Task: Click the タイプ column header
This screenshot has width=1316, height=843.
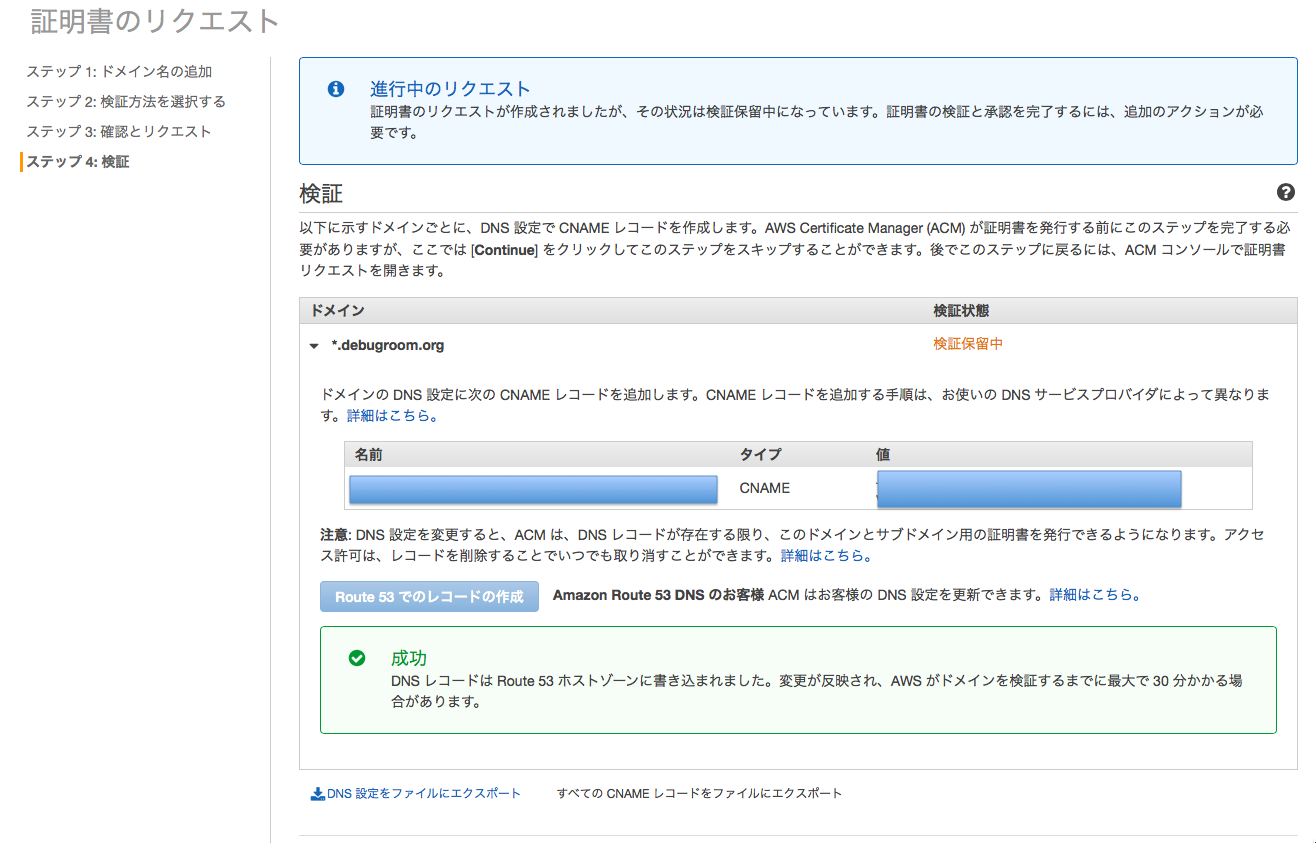Action: (x=760, y=455)
